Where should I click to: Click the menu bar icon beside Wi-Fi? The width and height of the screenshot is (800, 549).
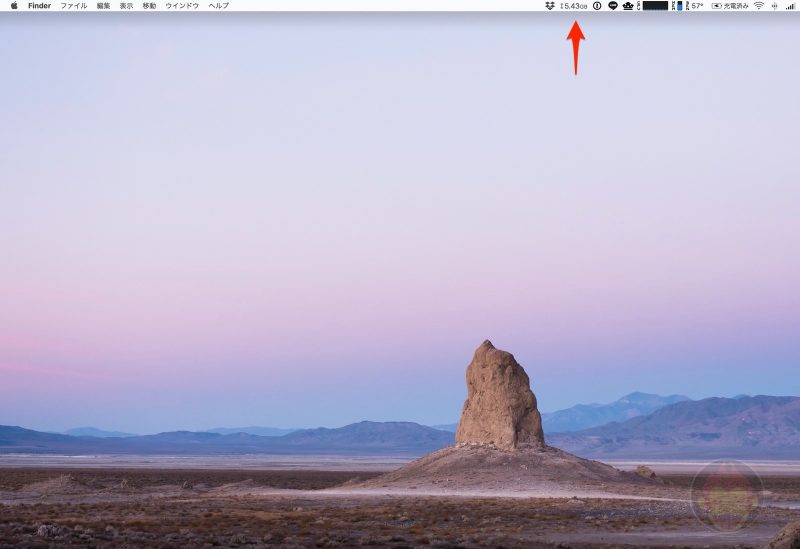point(774,6)
